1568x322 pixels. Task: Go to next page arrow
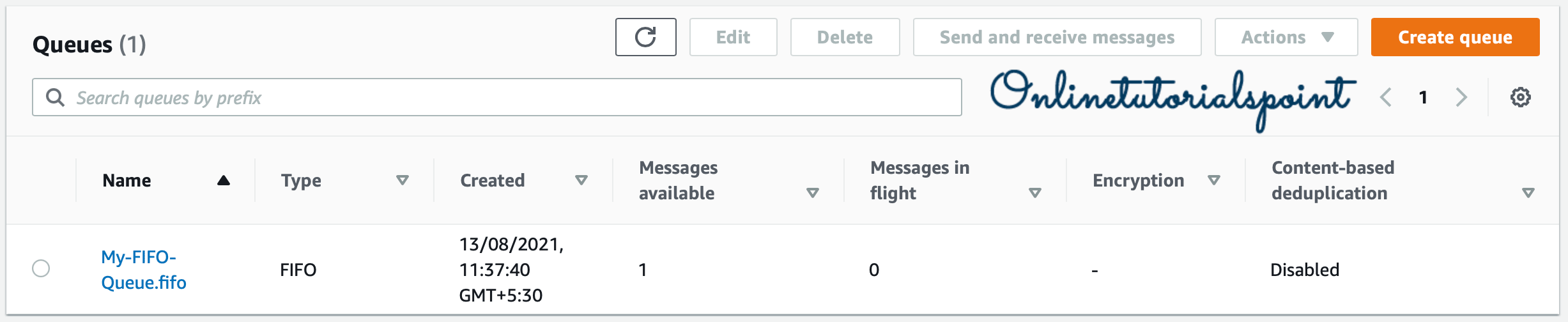tap(1461, 98)
